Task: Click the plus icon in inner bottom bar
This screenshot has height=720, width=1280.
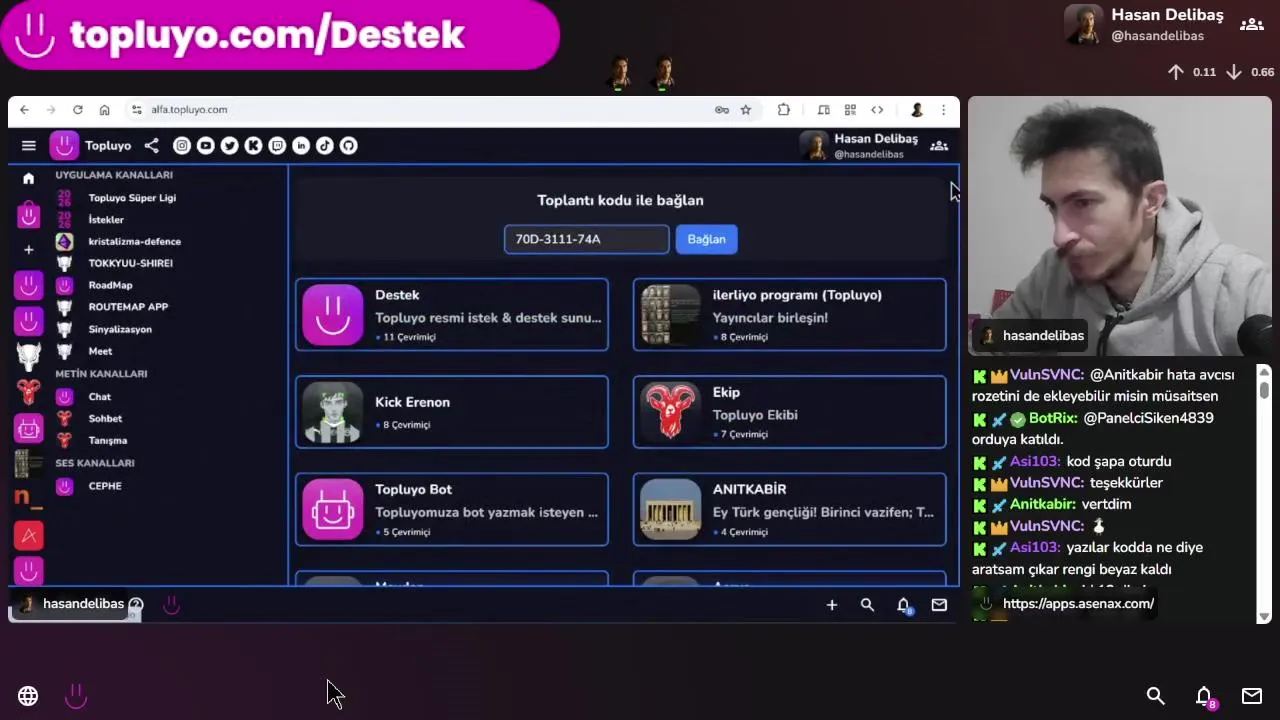Action: click(831, 605)
